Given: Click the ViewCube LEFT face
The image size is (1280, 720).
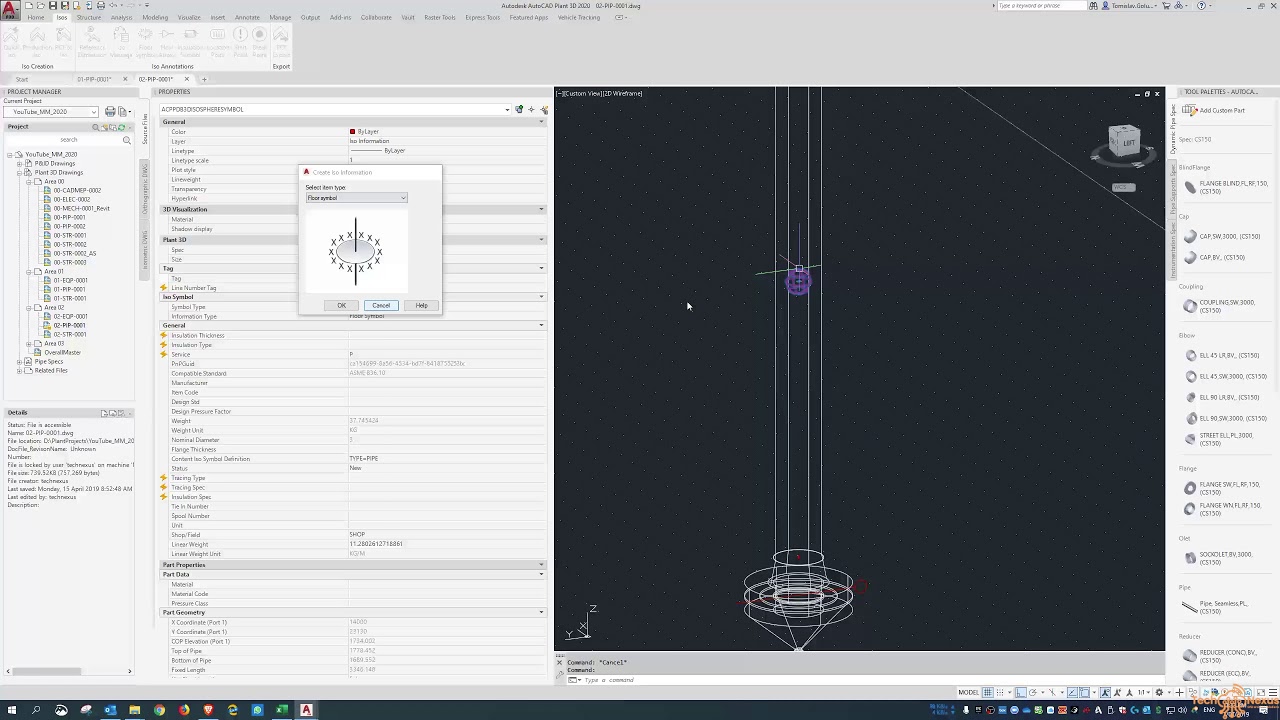Looking at the screenshot, I should pyautogui.click(x=1128, y=143).
